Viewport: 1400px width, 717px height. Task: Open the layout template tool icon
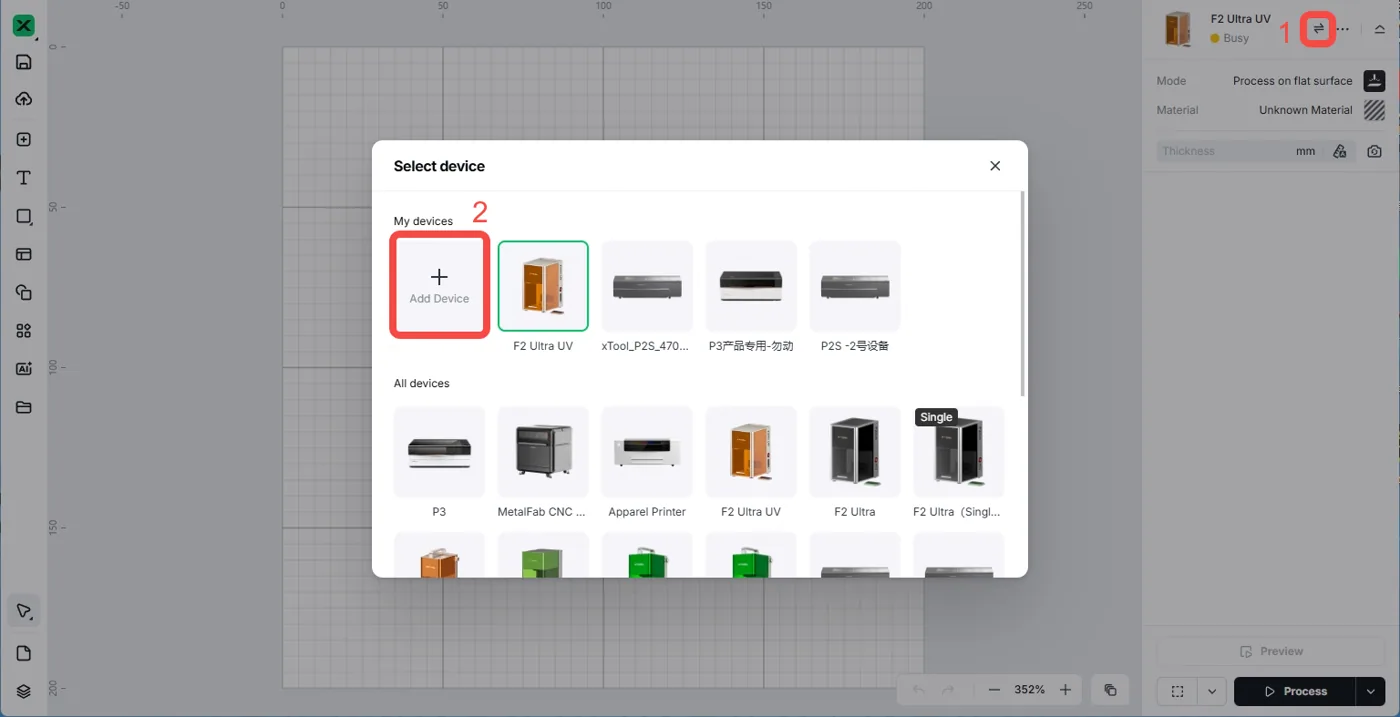pos(24,254)
